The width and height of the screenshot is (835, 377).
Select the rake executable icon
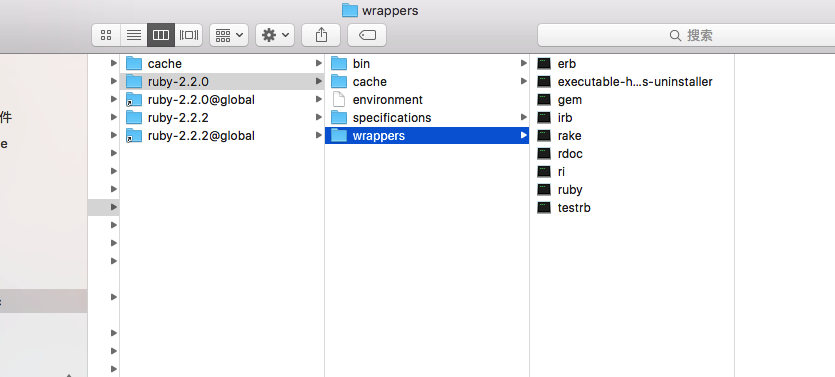(x=544, y=136)
